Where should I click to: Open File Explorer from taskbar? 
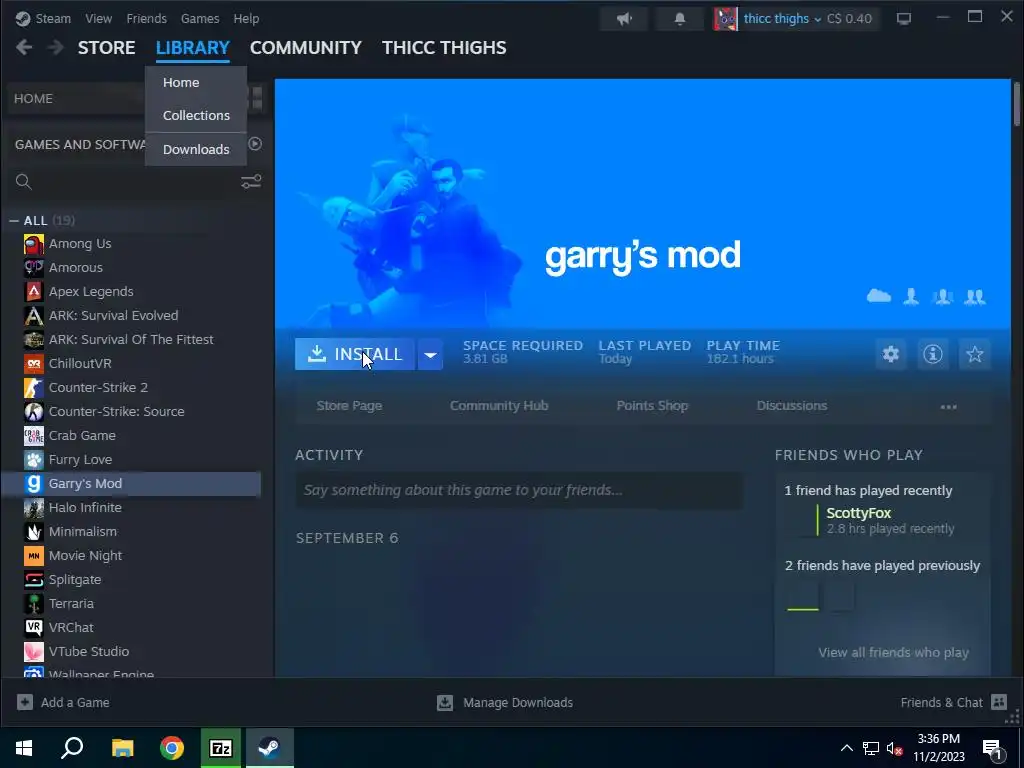[122, 748]
